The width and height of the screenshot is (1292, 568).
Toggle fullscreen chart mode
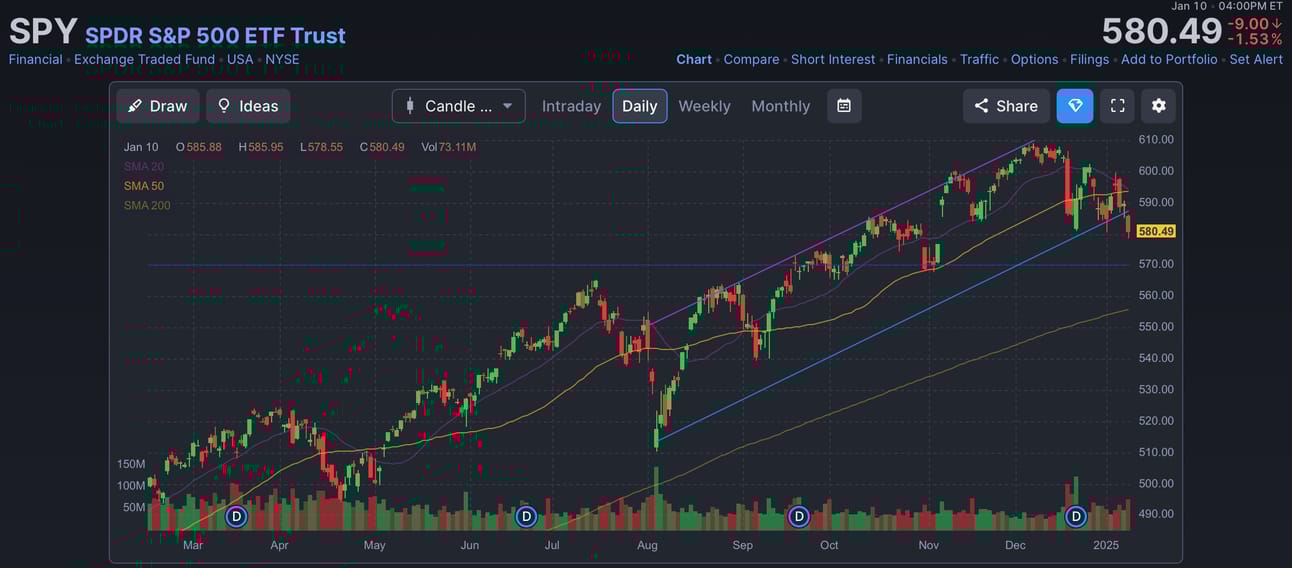[x=1118, y=106]
